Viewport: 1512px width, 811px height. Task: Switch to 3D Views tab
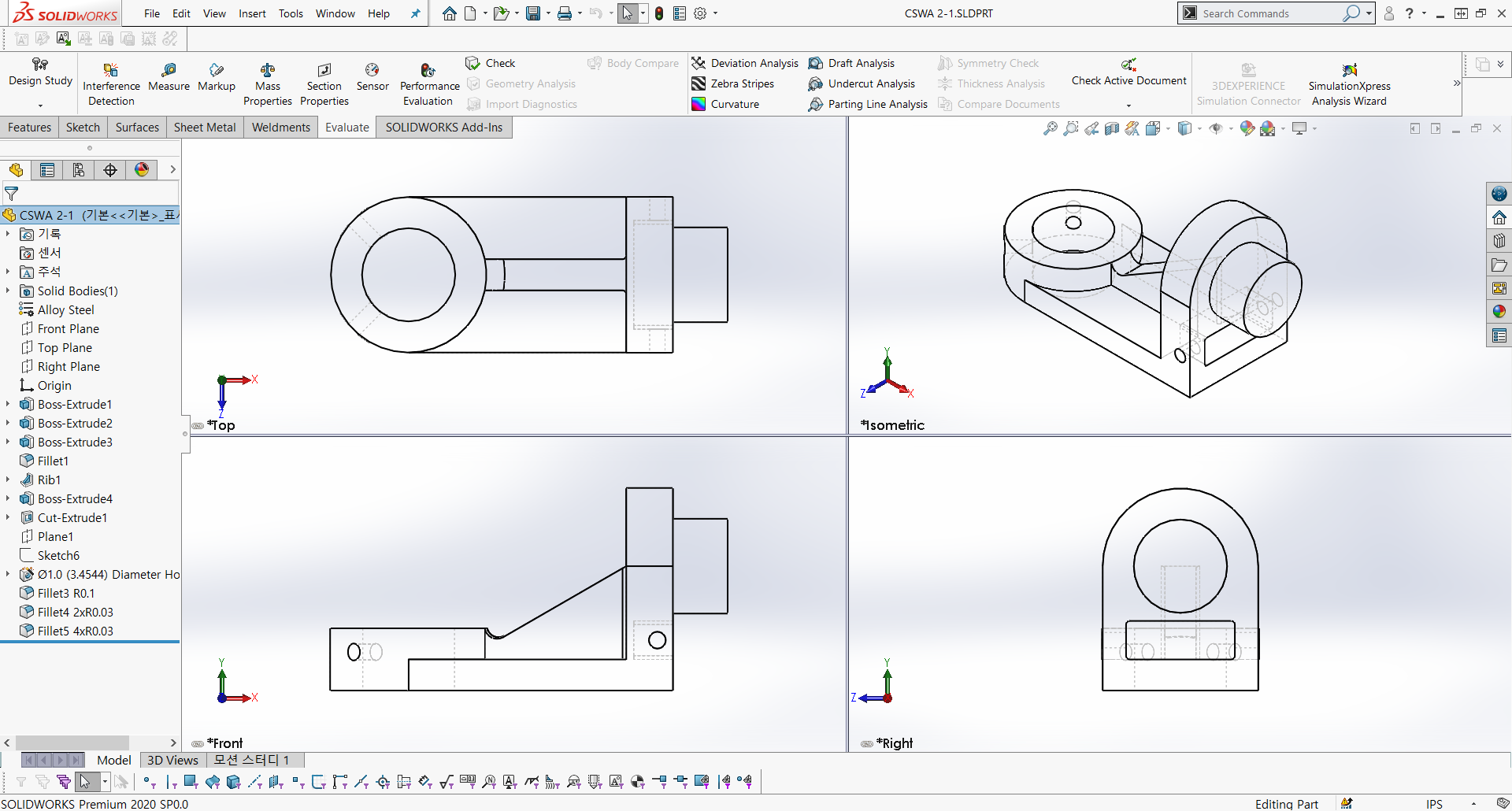click(172, 760)
